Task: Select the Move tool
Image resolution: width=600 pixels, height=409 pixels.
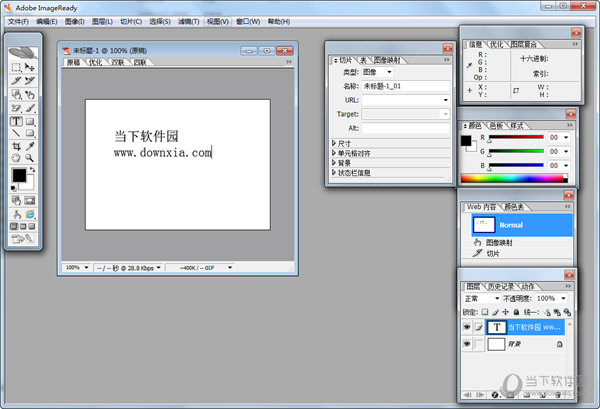Action: (x=29, y=67)
